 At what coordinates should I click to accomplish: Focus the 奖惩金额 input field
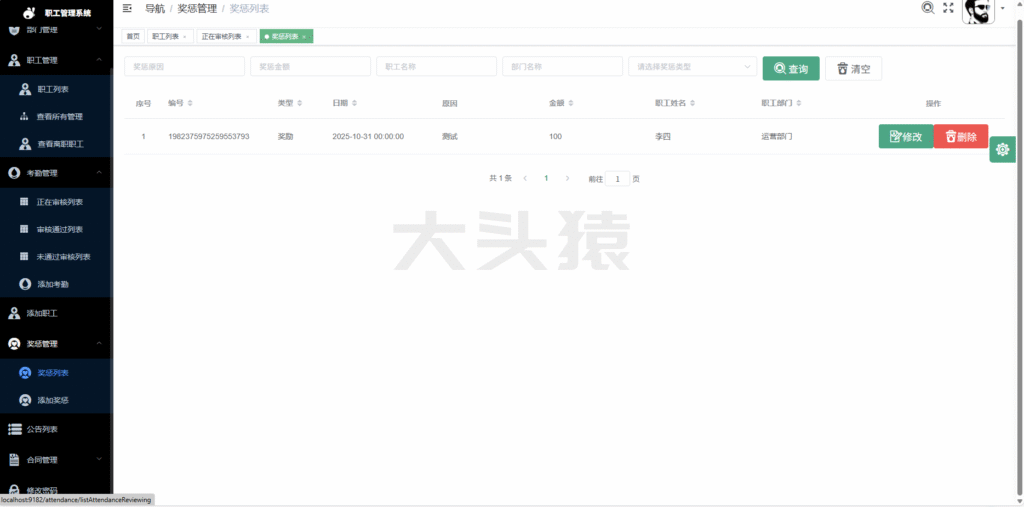310,67
